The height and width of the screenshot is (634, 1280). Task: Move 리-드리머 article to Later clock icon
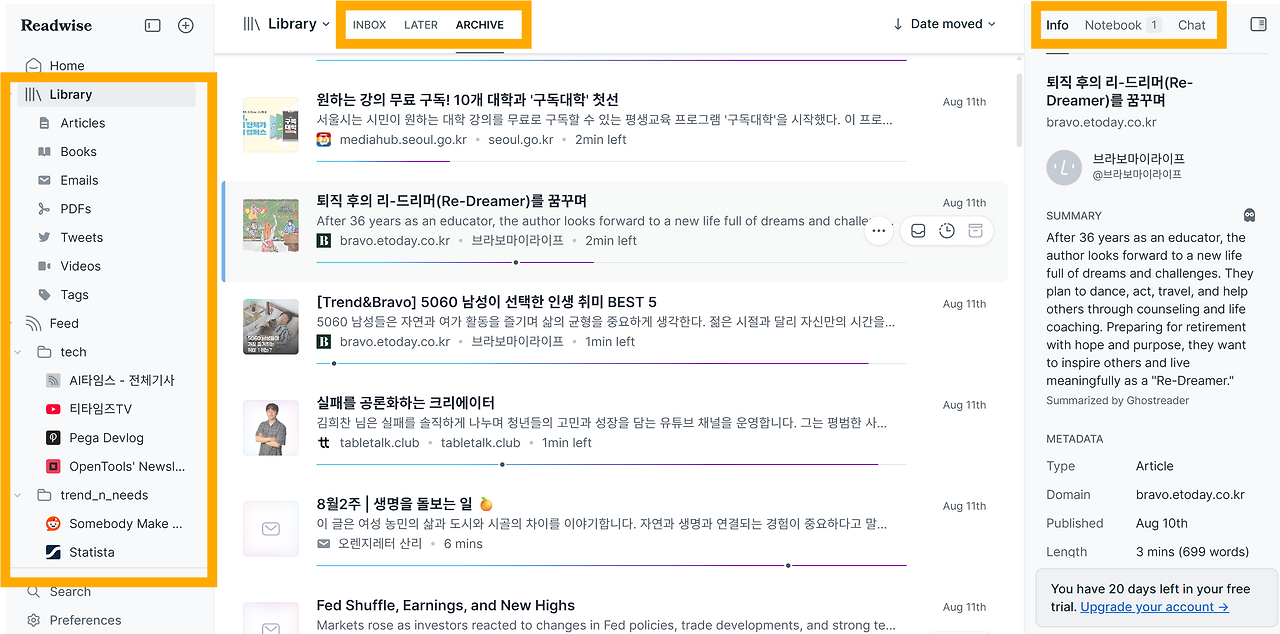pyautogui.click(x=947, y=231)
